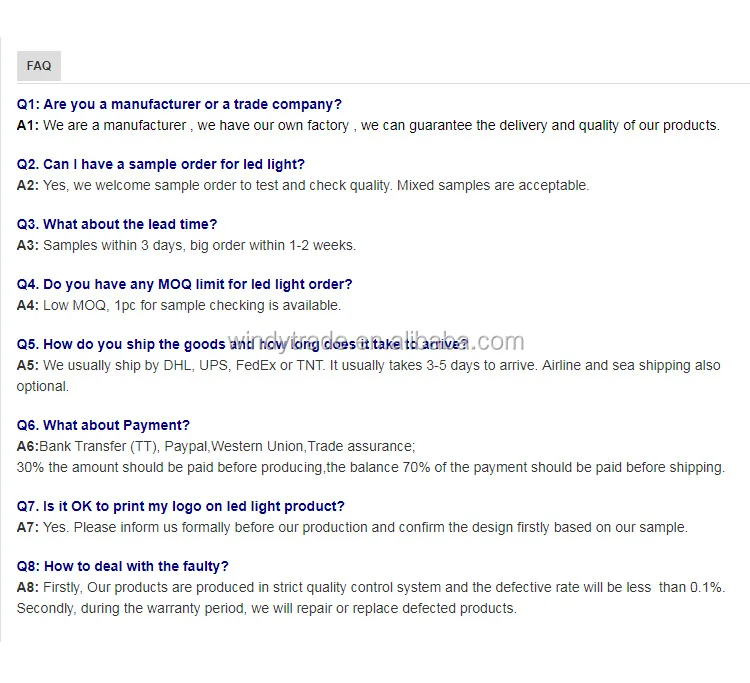Click answer A8 about strict quality control

coord(370,587)
